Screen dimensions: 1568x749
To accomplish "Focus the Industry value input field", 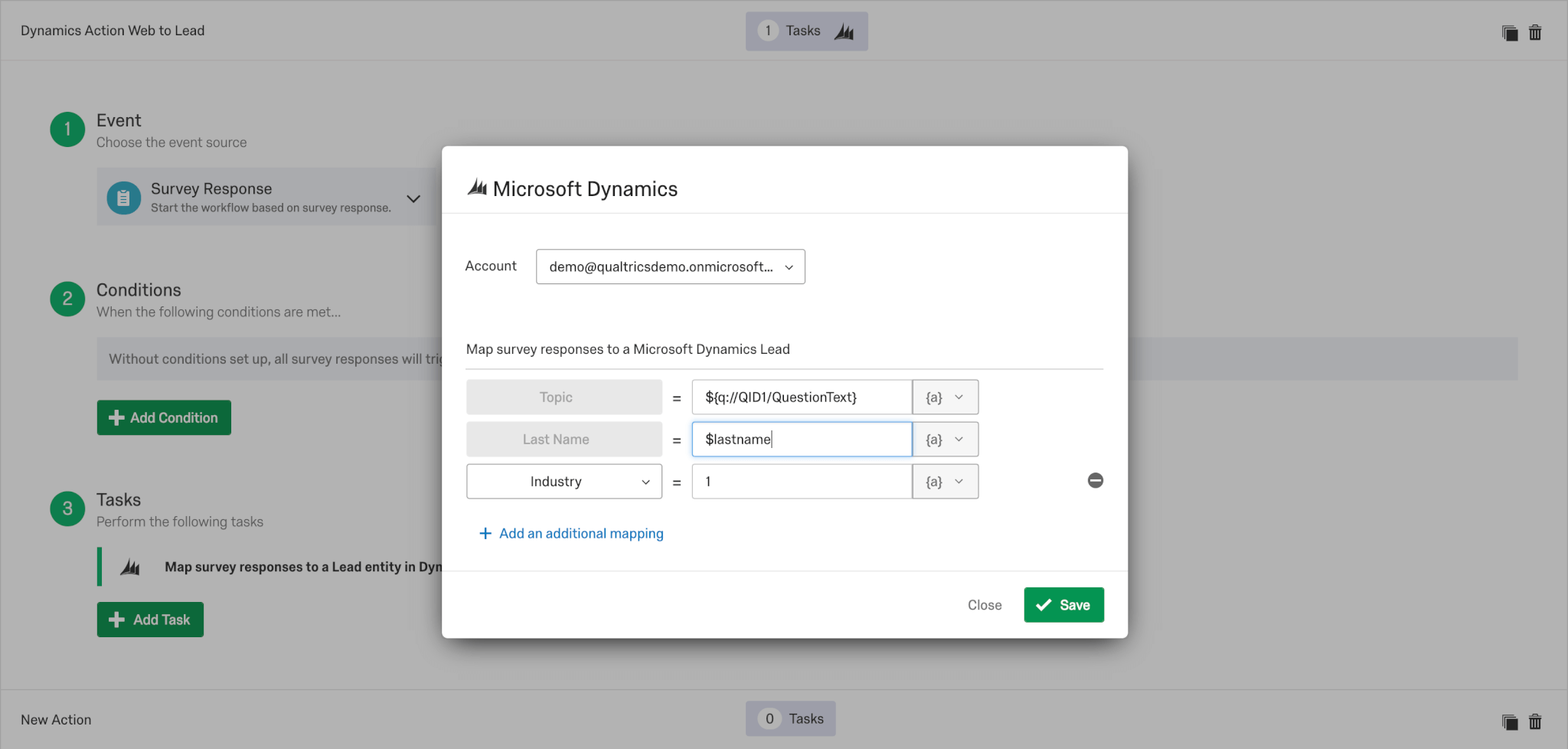I will pos(802,482).
